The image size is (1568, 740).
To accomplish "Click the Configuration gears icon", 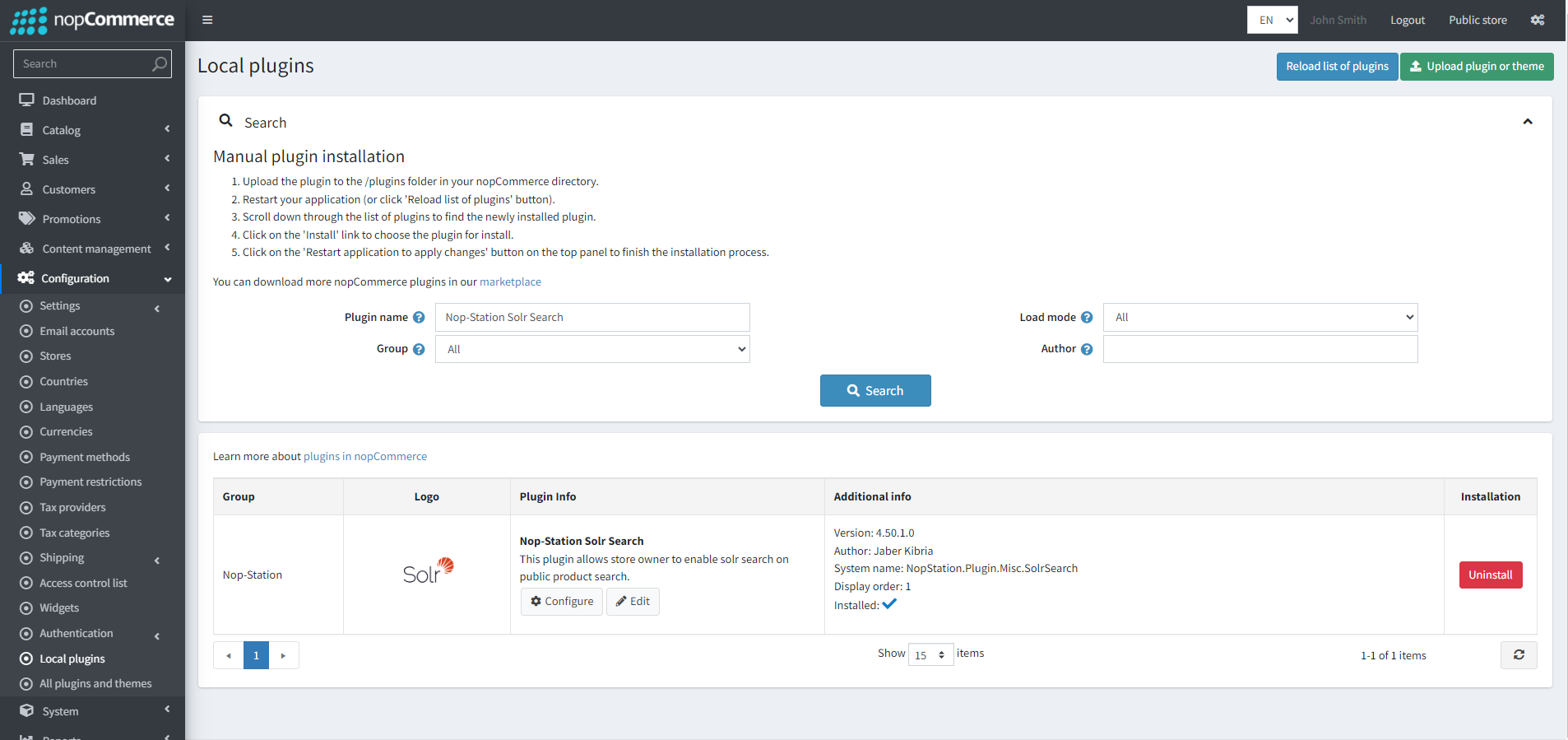I will click(26, 277).
